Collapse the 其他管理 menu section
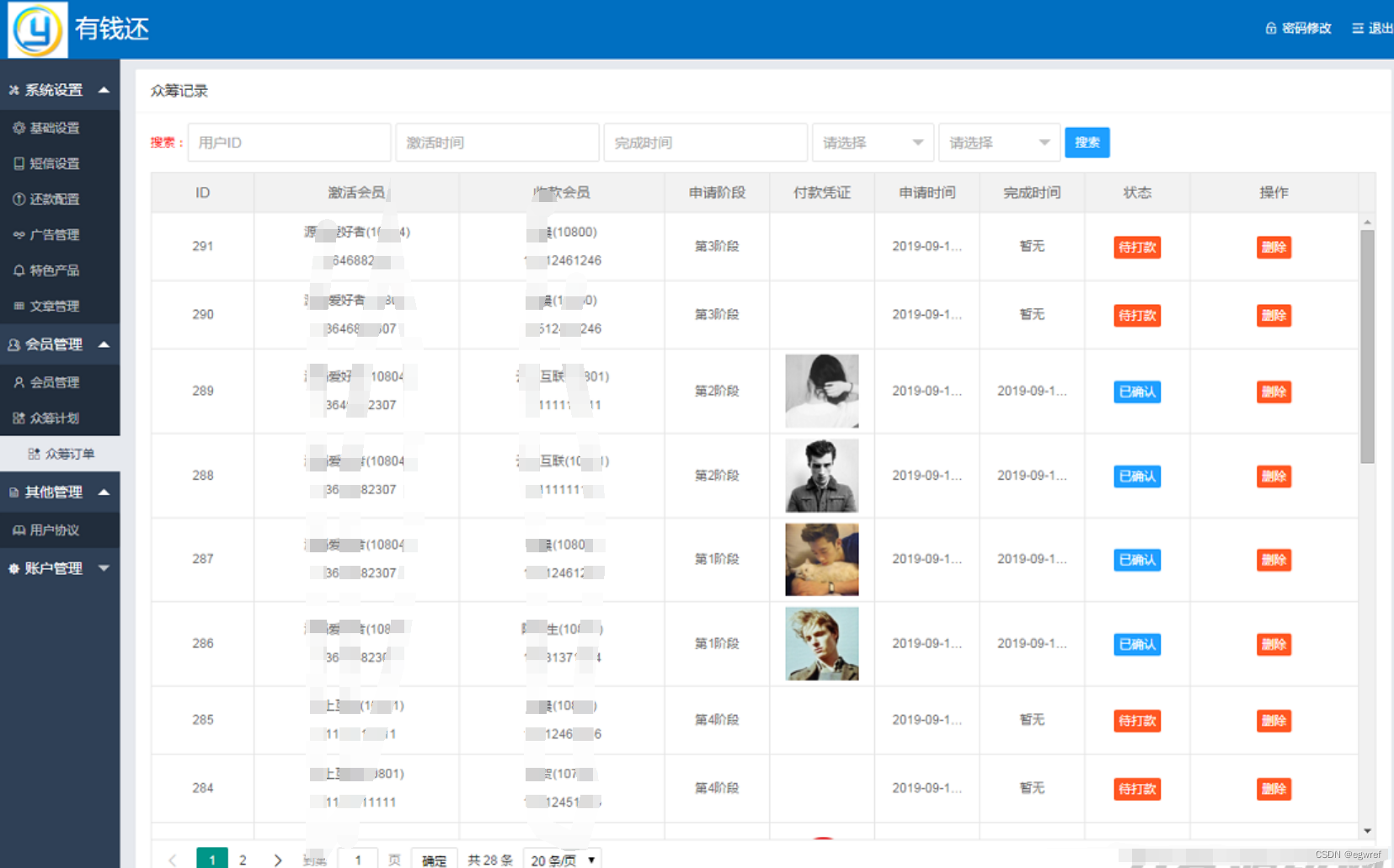The width and height of the screenshot is (1394, 868). [104, 493]
